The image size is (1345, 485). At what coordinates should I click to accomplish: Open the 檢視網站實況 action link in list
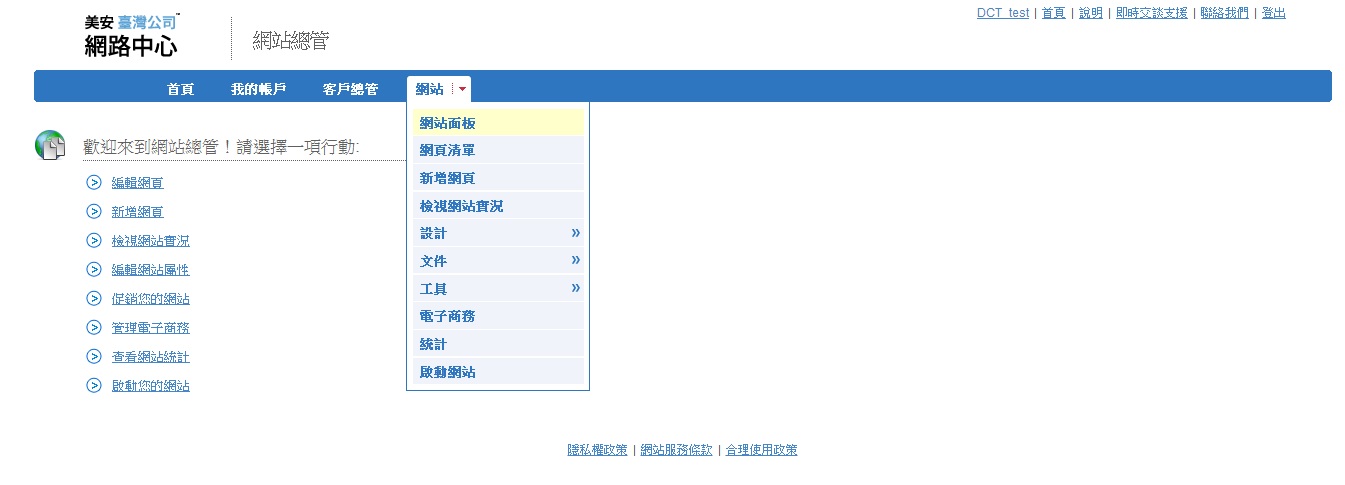[x=151, y=241]
